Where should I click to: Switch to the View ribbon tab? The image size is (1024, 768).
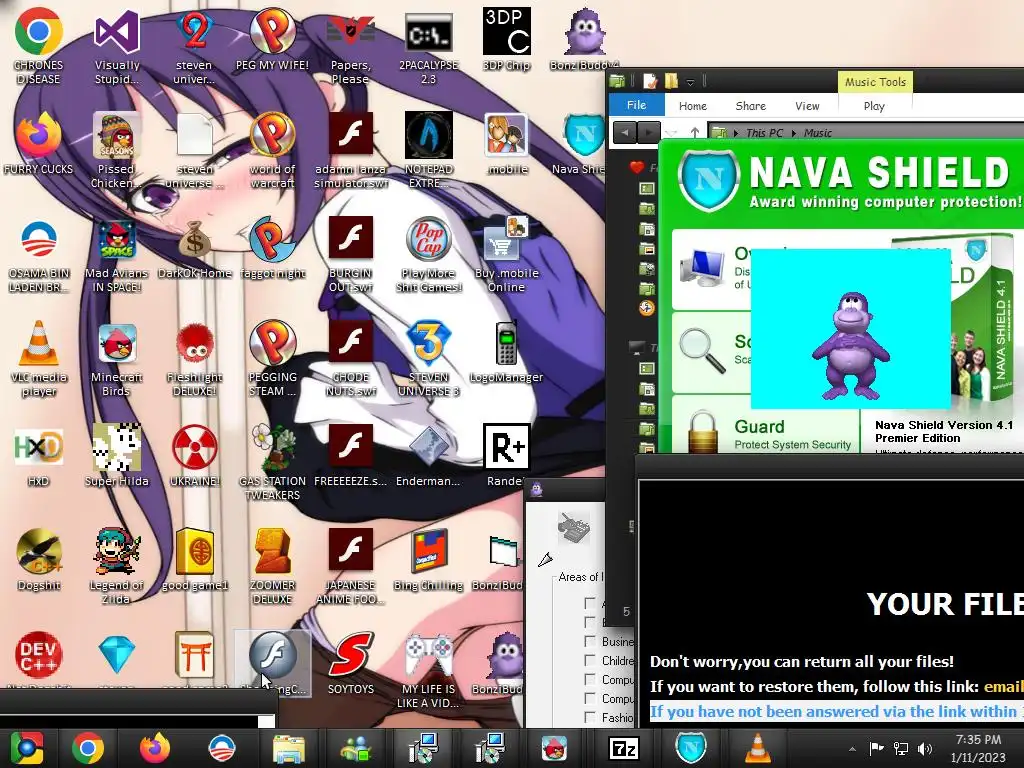pos(807,106)
